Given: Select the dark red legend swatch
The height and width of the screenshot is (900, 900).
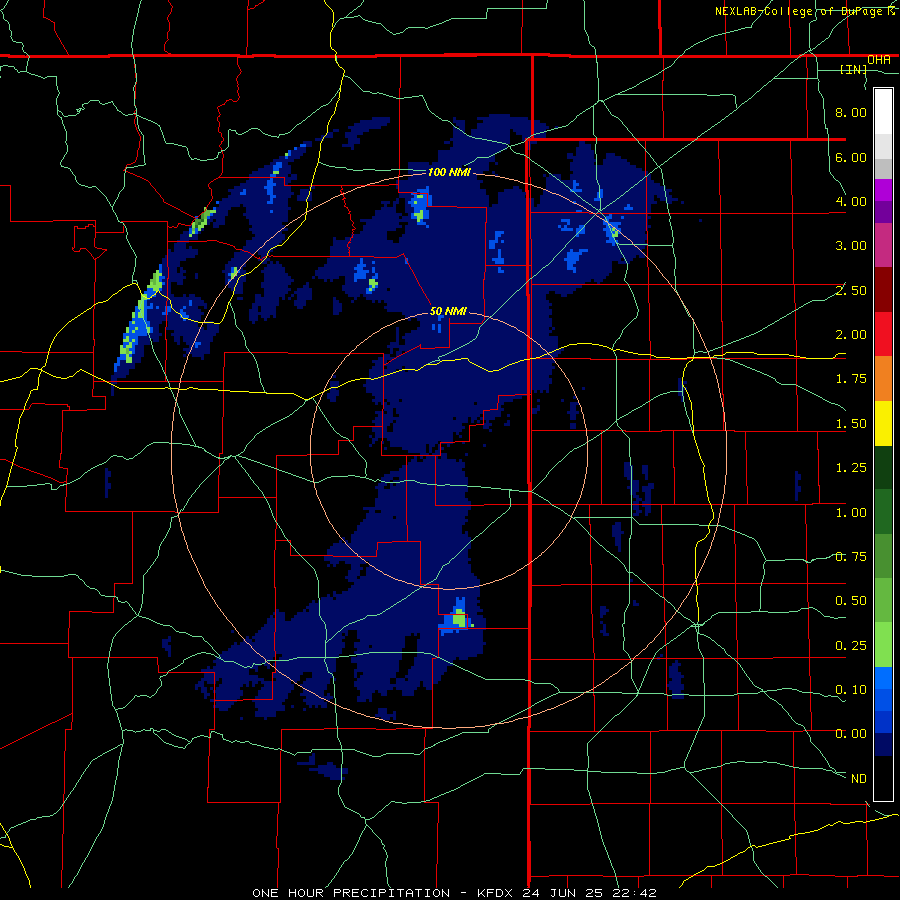Looking at the screenshot, I should tap(883, 290).
